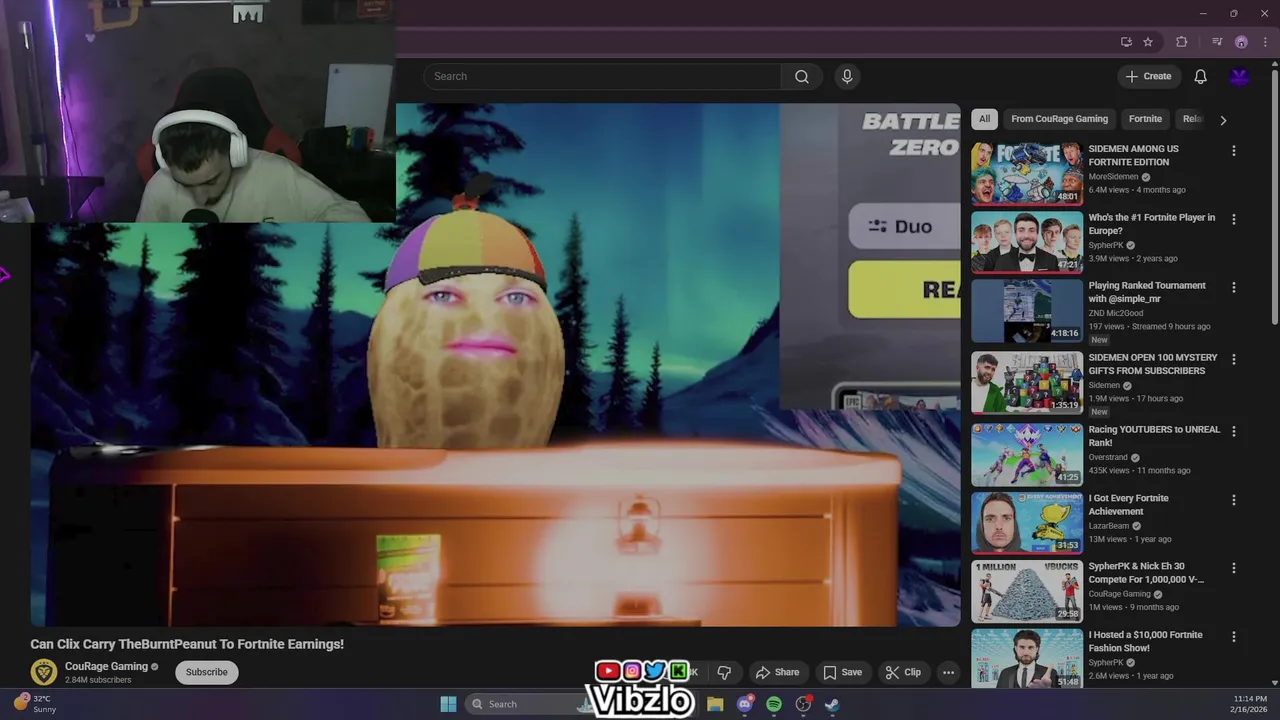Viewport: 1280px width, 720px height.
Task: Open options for SIDEMEN OPEN 100 MYSTERY GIFTS
Action: tap(1233, 359)
